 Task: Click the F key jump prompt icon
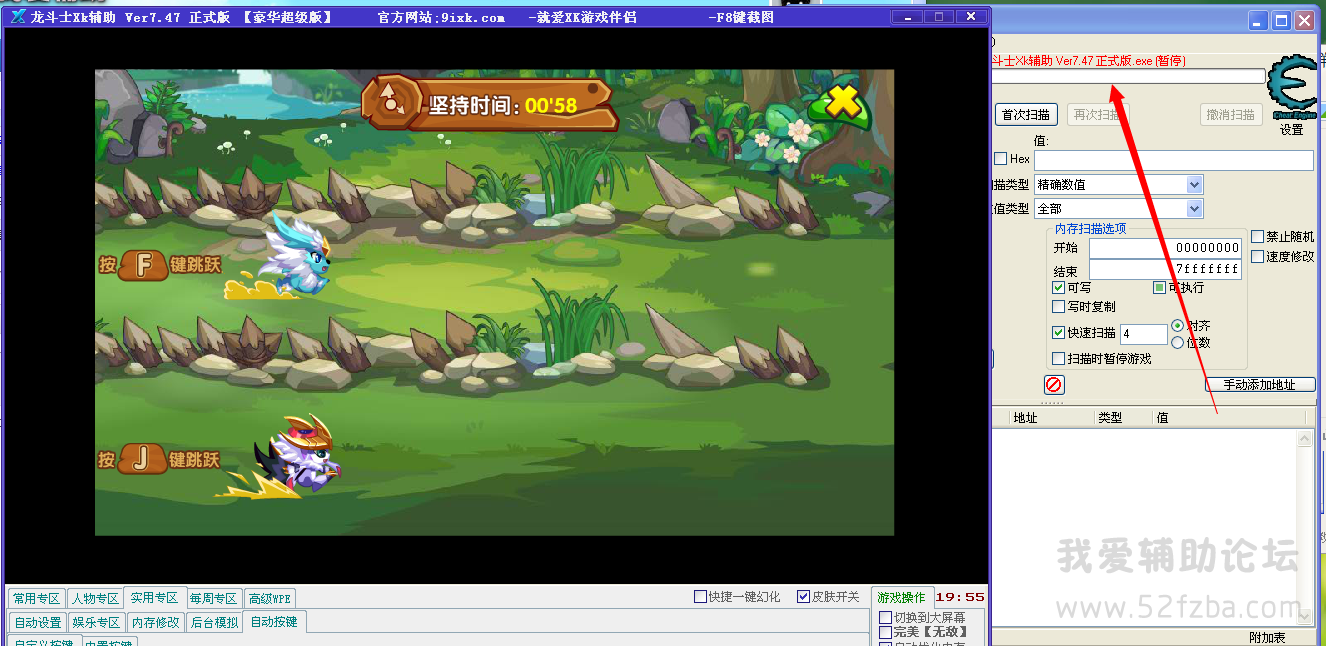click(143, 265)
